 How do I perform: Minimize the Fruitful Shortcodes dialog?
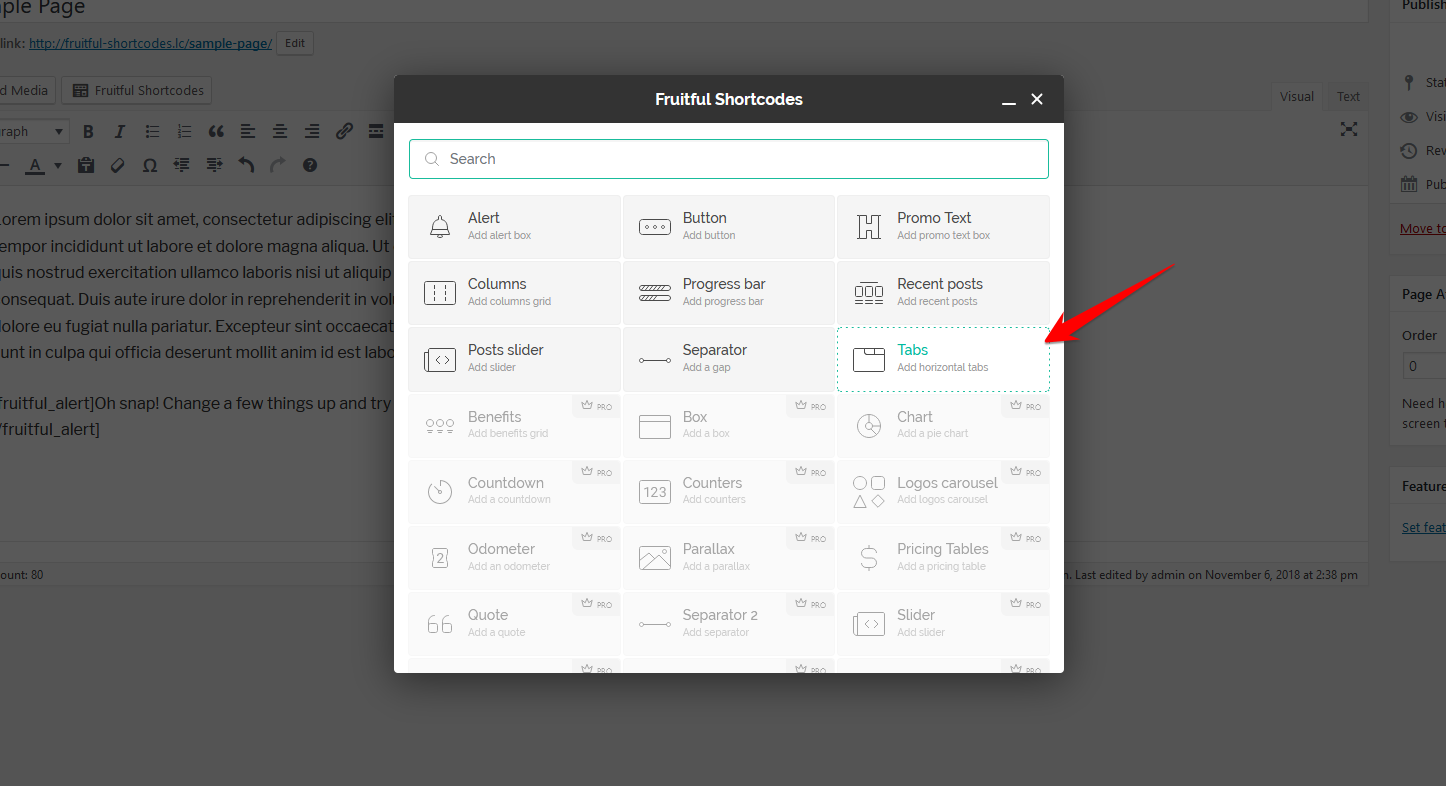1009,100
